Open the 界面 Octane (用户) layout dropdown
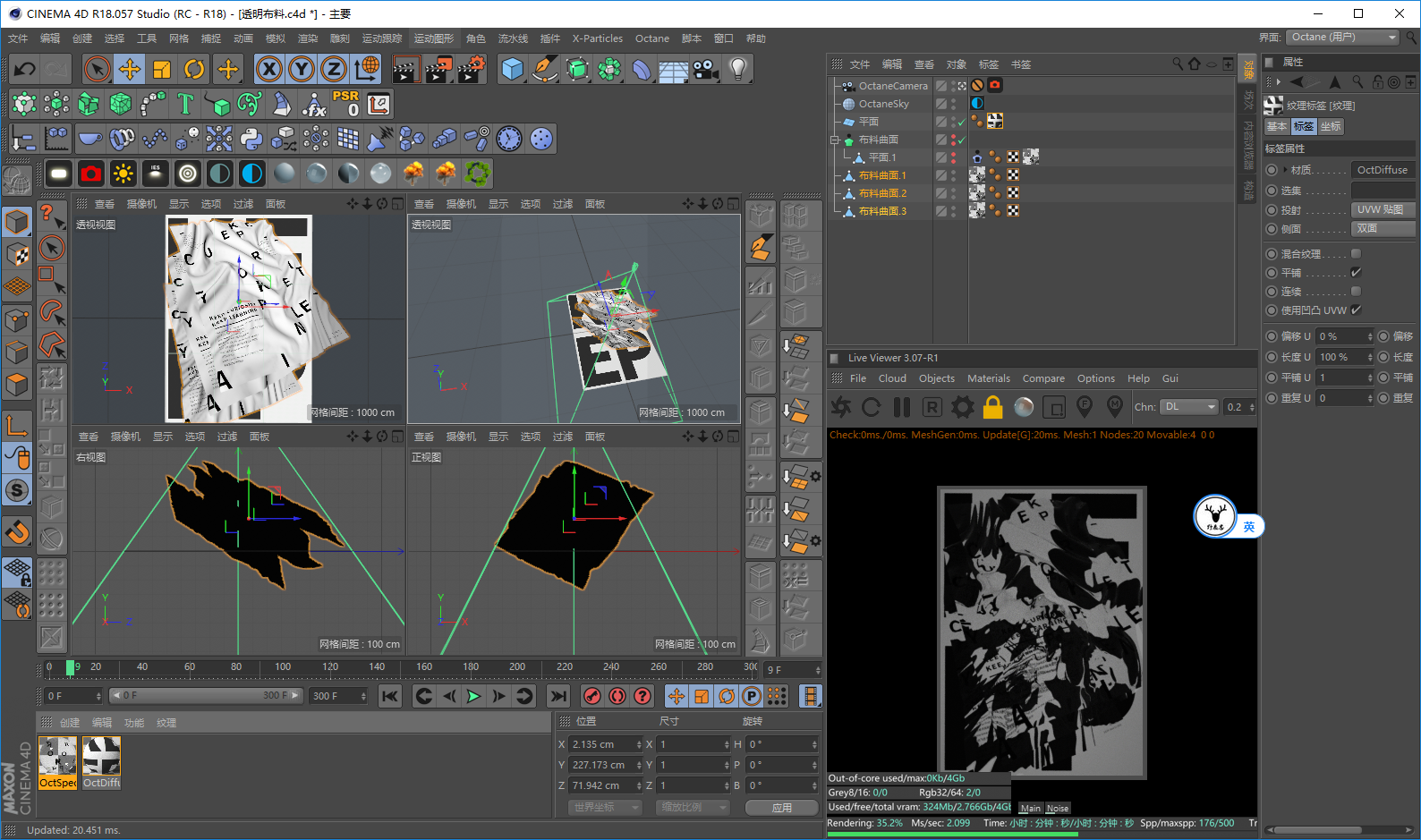 tap(1342, 38)
